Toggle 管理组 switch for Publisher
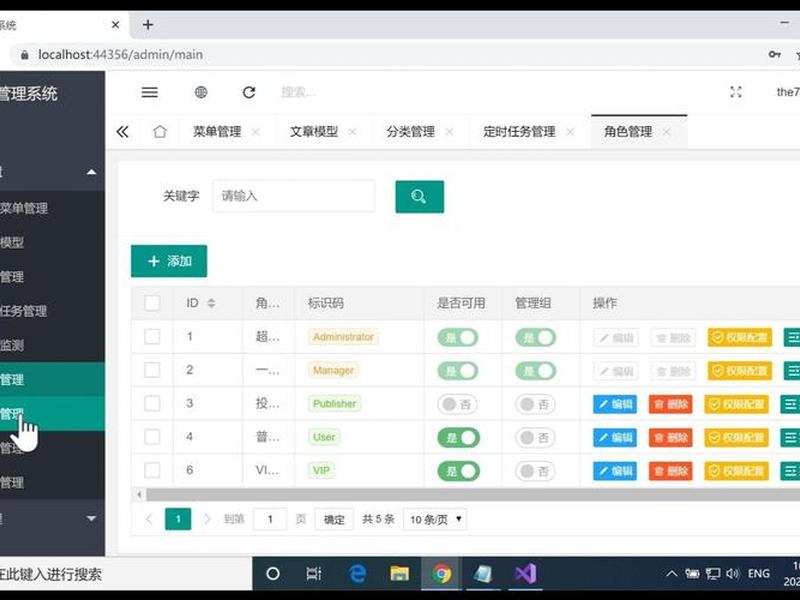Screen dimensions: 800x600 (x=535, y=405)
